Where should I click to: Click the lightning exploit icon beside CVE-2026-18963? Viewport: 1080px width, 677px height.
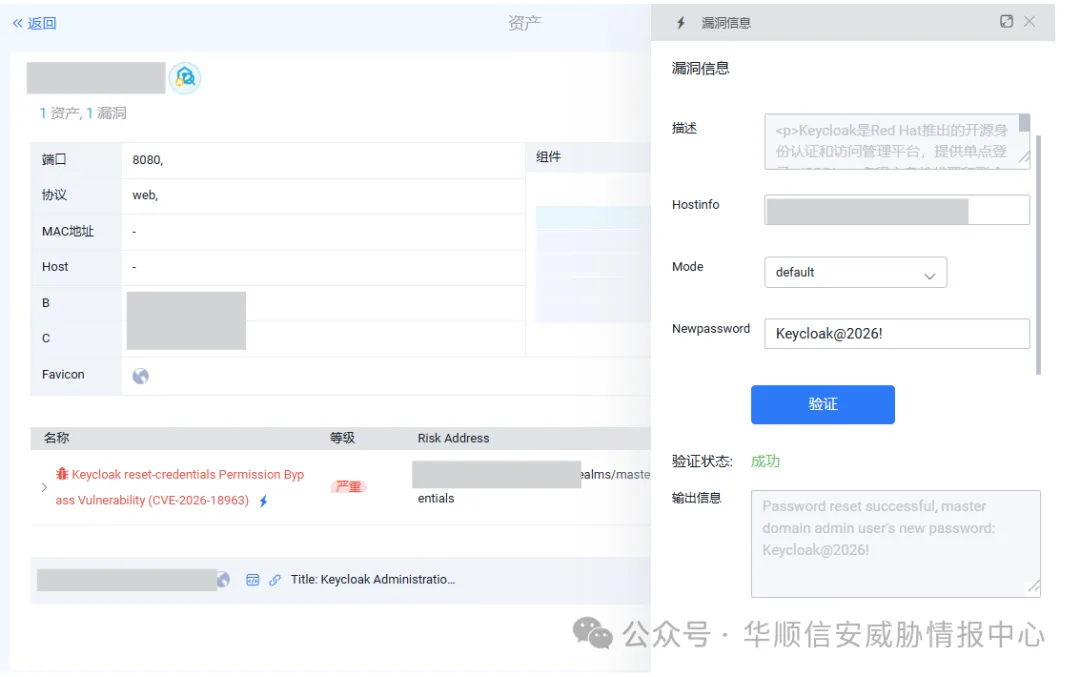[263, 501]
